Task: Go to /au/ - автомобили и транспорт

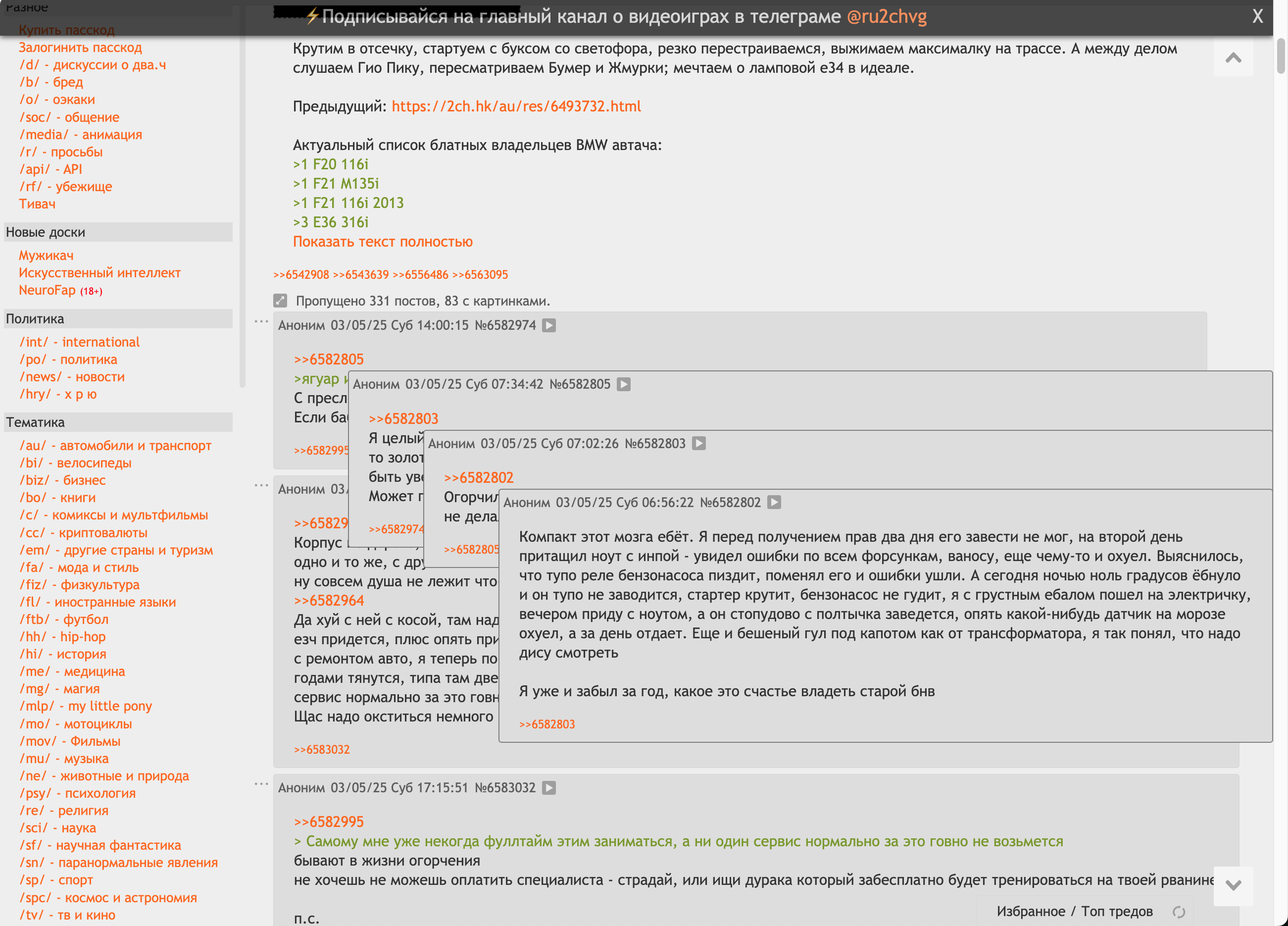Action: click(115, 446)
